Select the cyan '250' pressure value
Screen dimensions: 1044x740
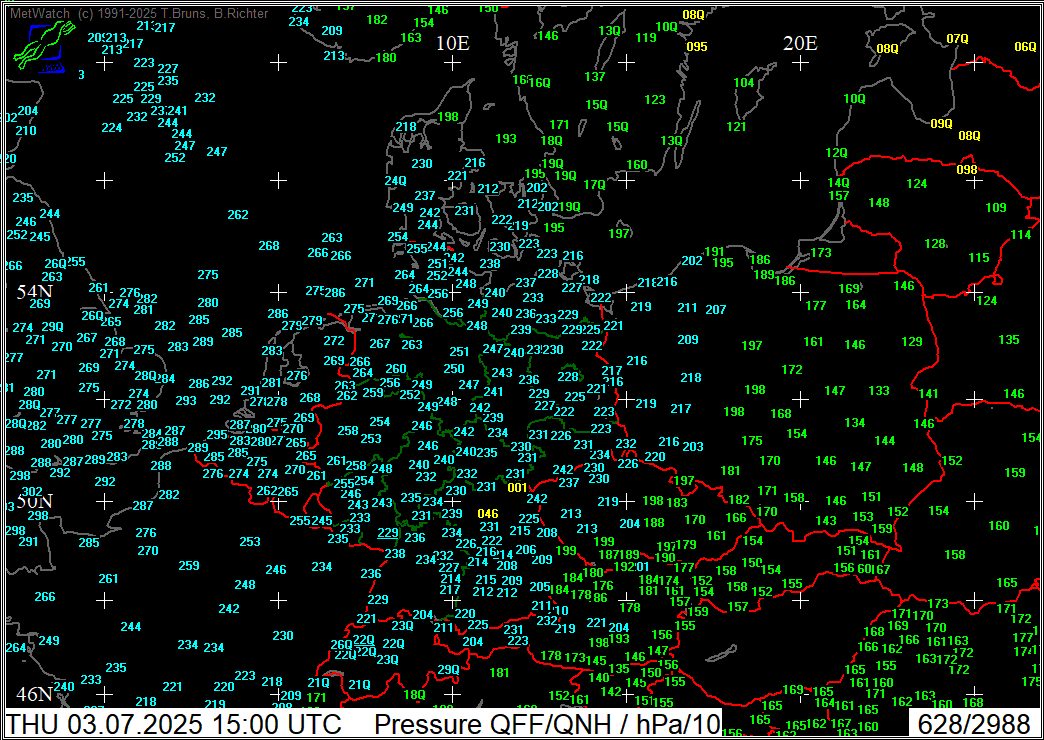(454, 368)
